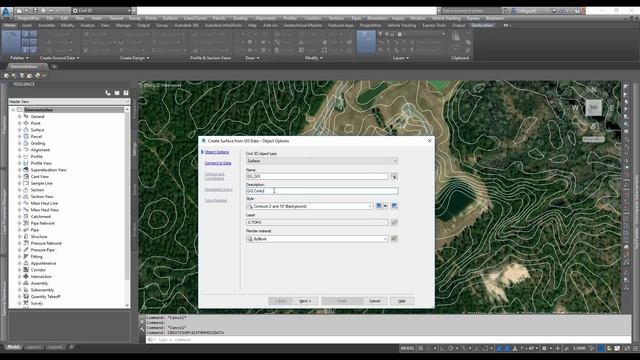Viewport: 640px width, 360px height.
Task: Click the render material icon beside ByBlock
Action: coord(394,239)
